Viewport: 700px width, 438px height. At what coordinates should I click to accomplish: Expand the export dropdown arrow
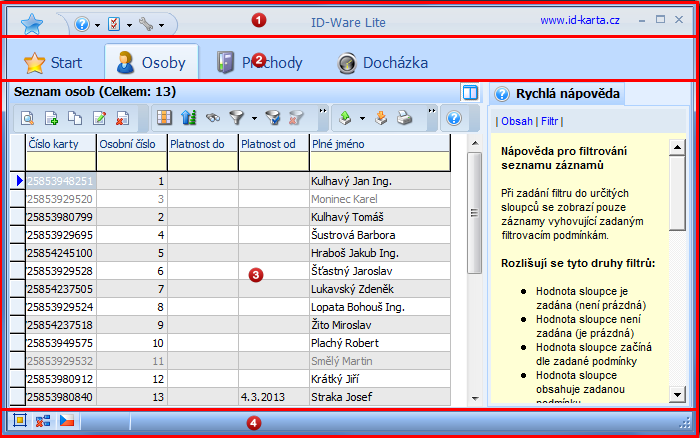[362, 119]
